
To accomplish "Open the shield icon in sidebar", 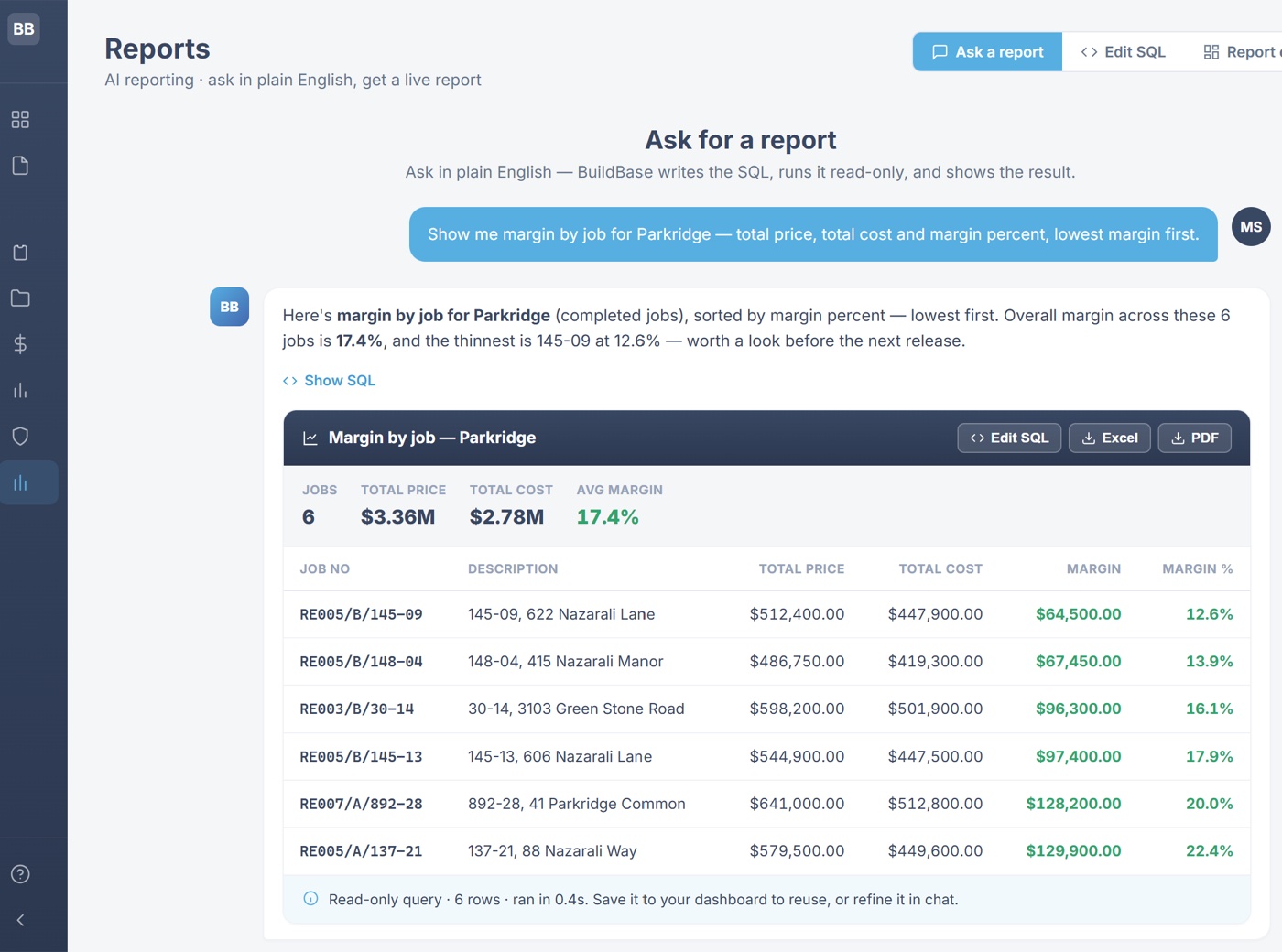I will point(20,437).
